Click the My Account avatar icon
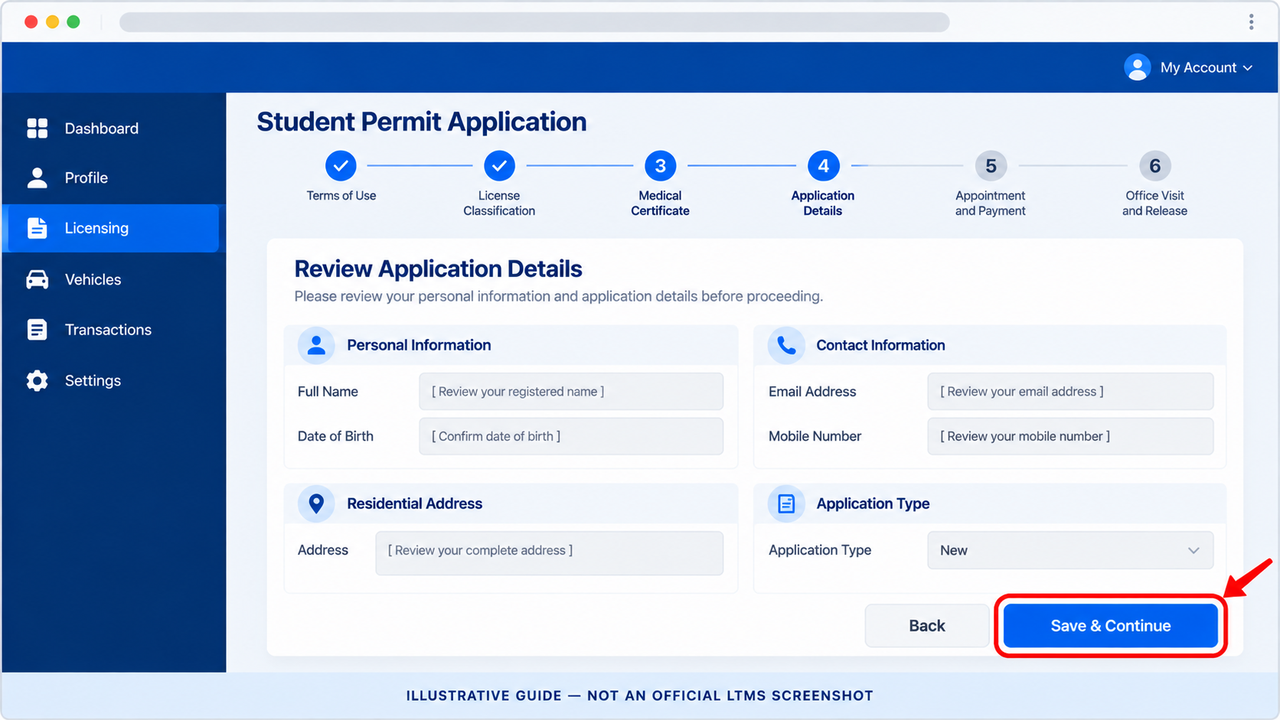This screenshot has height=720, width=1280. [x=1137, y=67]
